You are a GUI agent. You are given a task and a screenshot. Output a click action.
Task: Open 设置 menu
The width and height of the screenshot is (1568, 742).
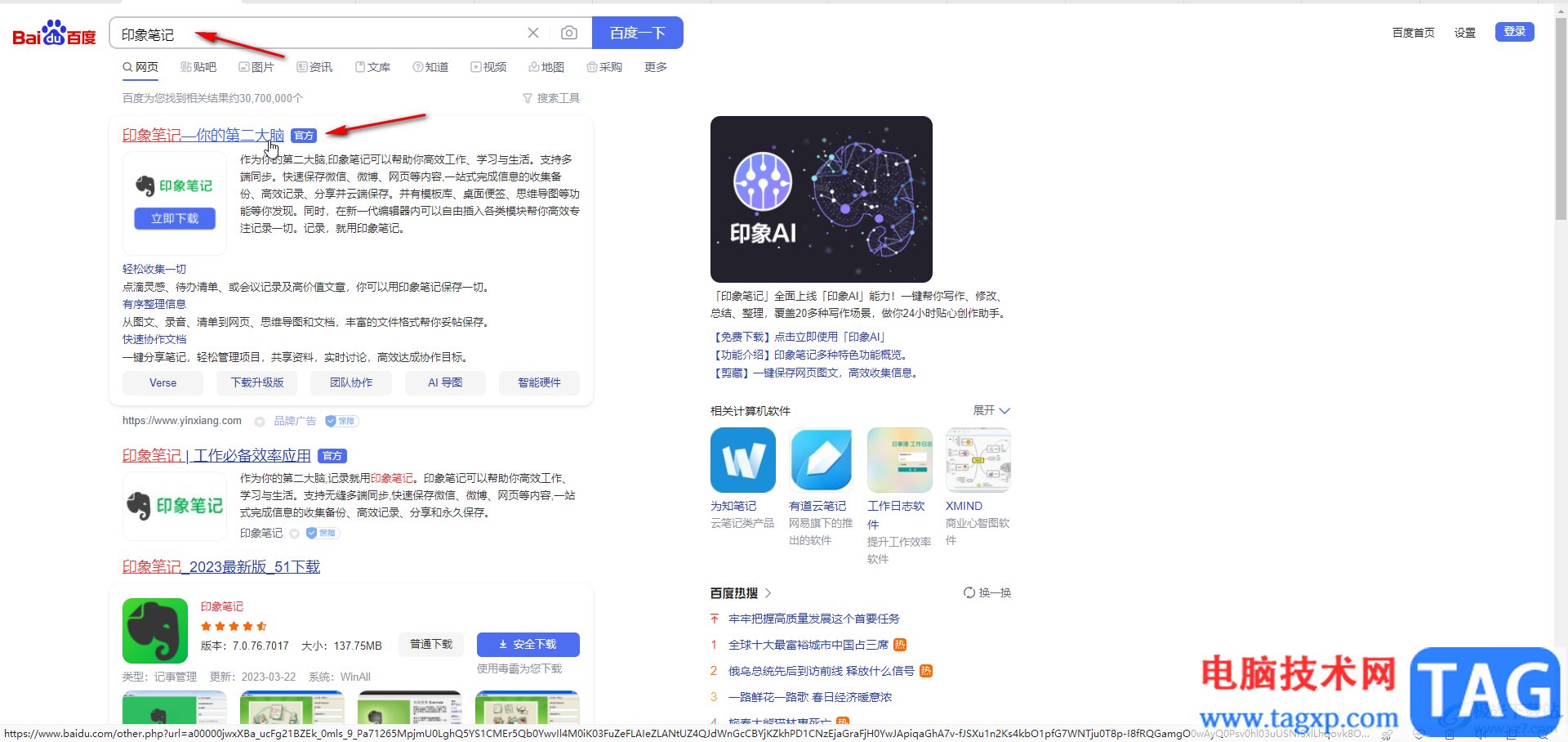(1465, 33)
